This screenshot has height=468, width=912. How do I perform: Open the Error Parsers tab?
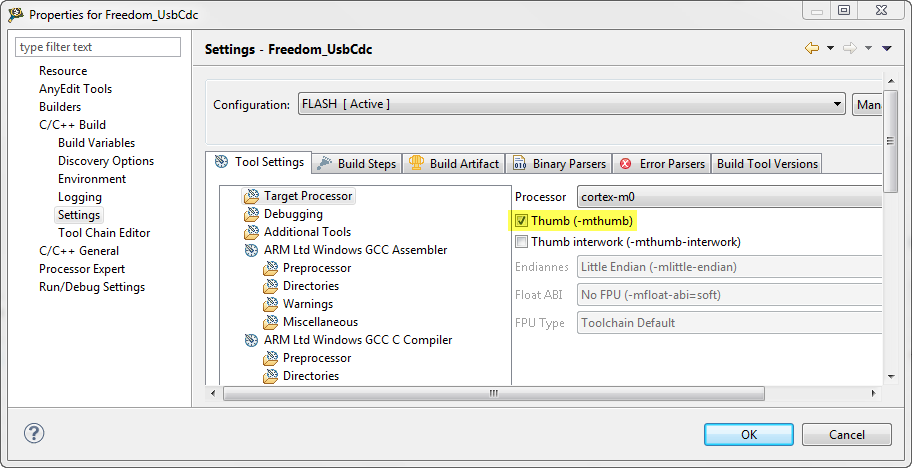[662, 164]
